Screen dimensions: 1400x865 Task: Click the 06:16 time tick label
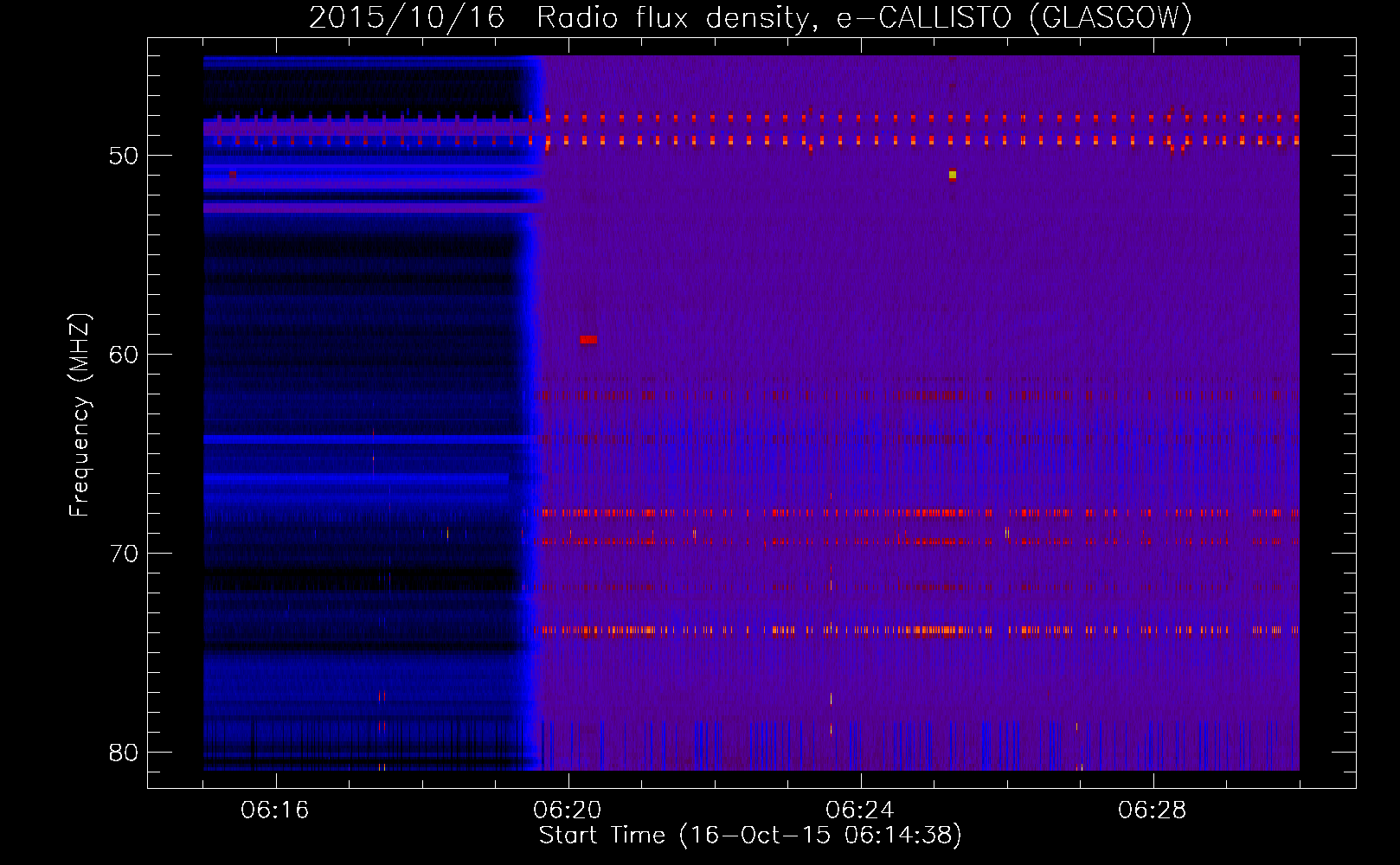(x=275, y=811)
